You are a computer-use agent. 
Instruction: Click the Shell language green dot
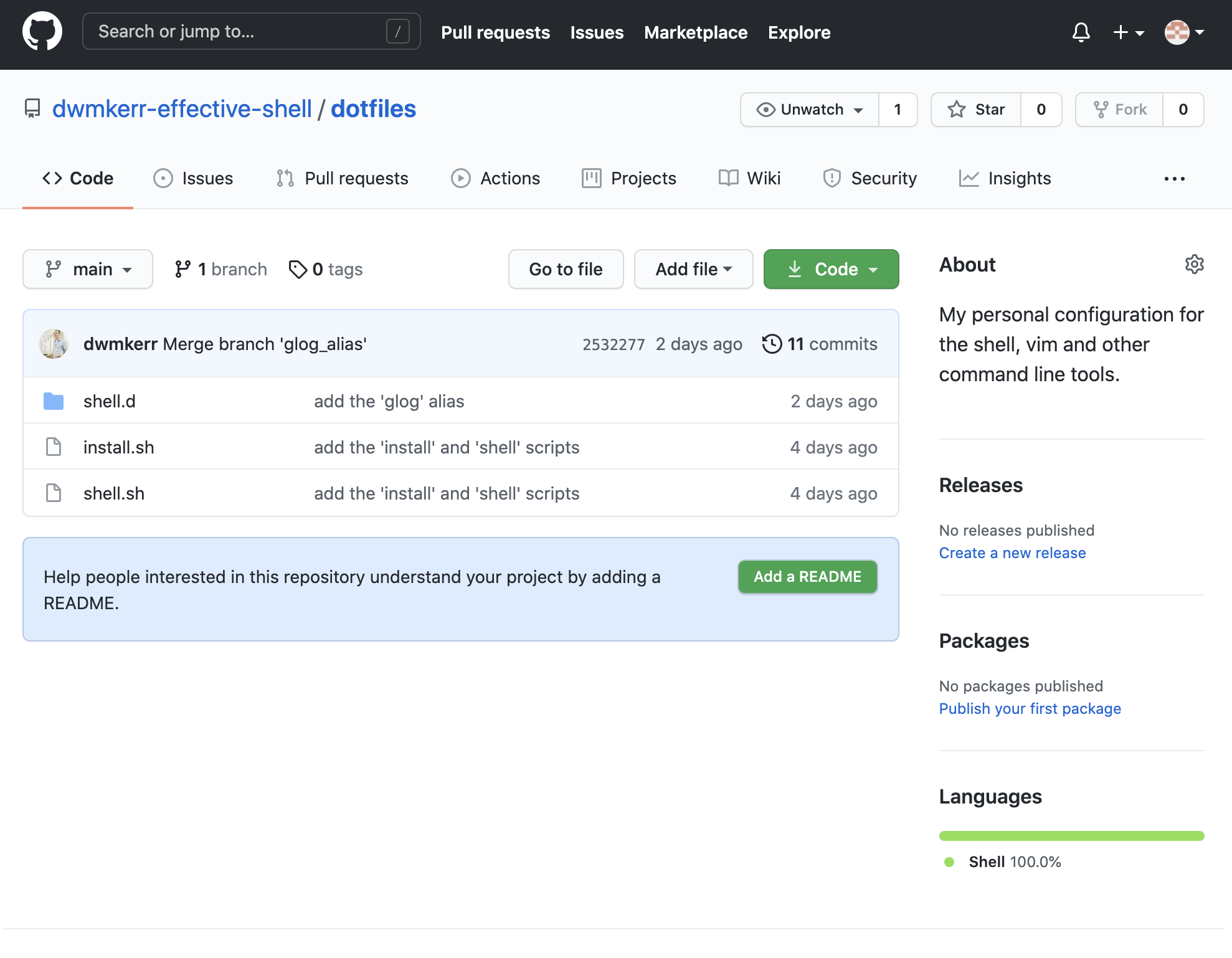[949, 861]
